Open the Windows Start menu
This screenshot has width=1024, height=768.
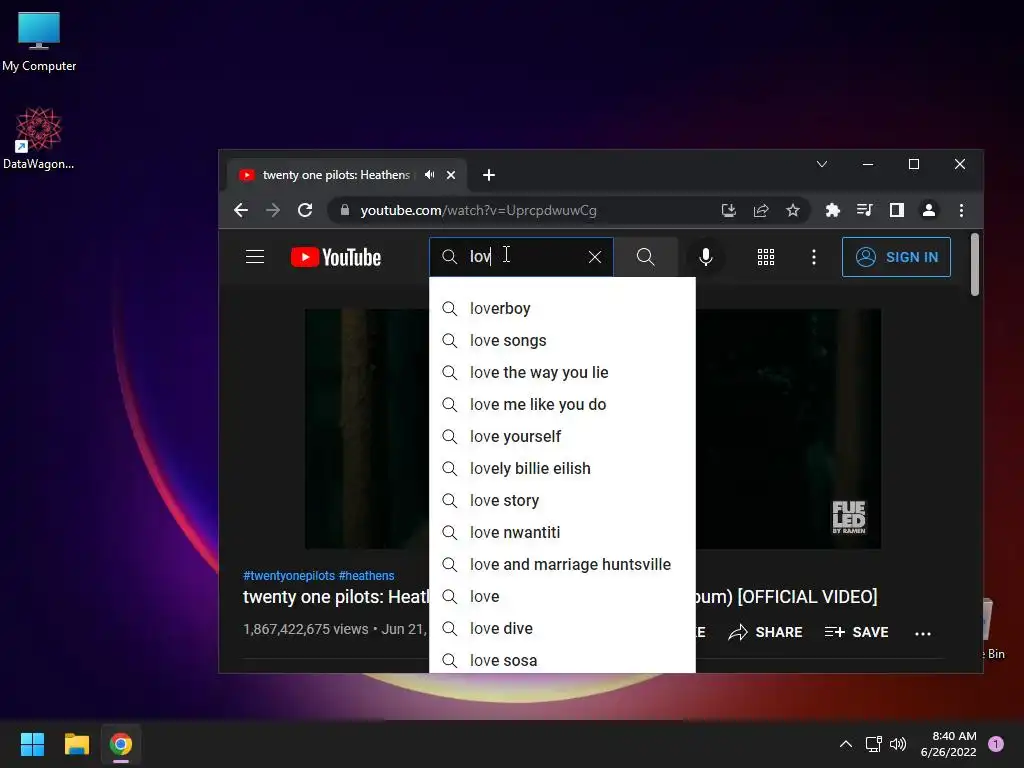pos(32,744)
